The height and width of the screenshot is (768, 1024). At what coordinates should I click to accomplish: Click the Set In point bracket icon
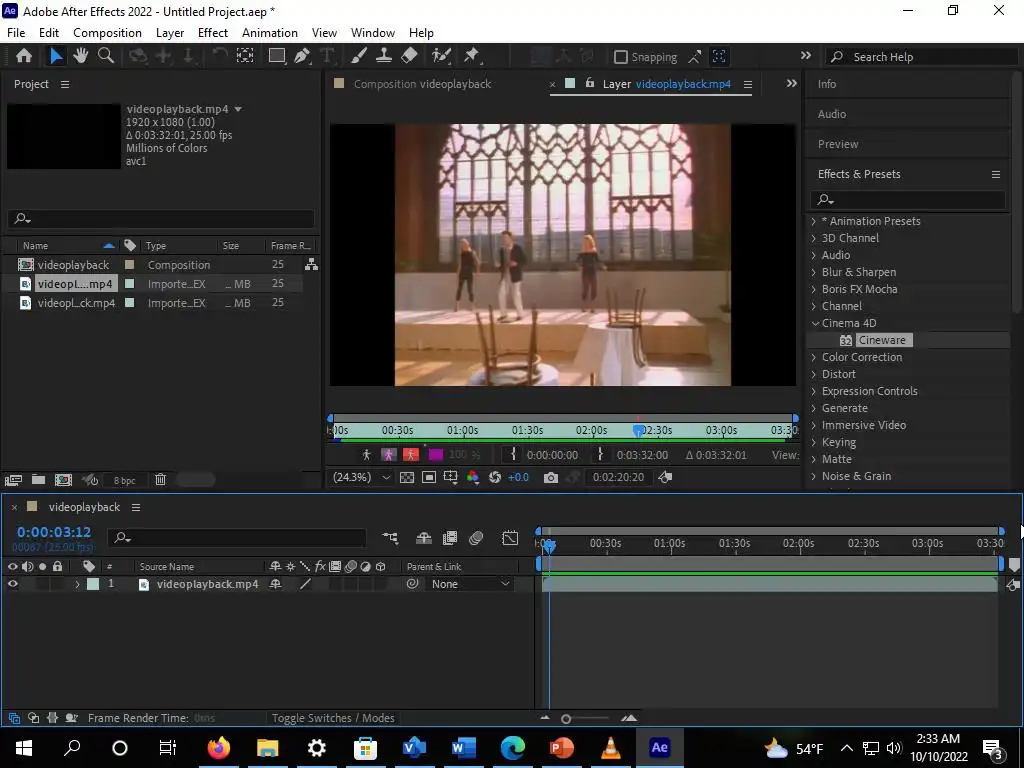(513, 454)
